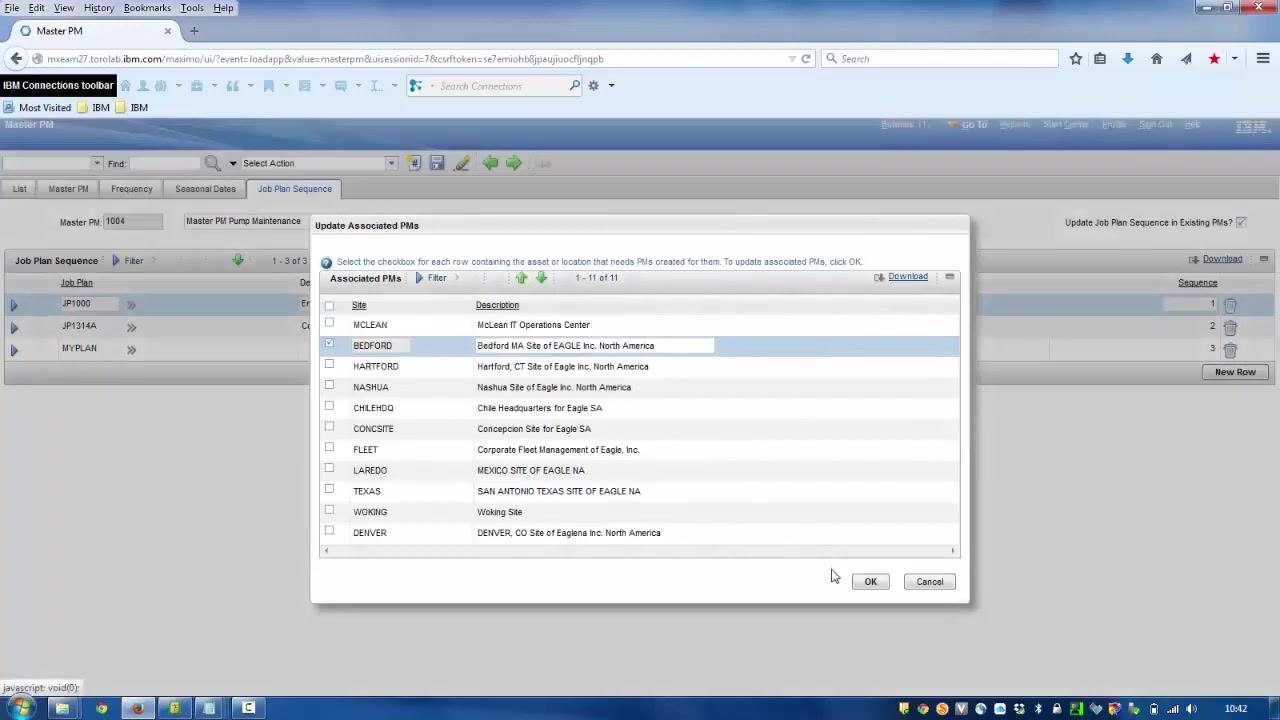
Task: Switch to the Frequency tab
Action: (x=132, y=189)
